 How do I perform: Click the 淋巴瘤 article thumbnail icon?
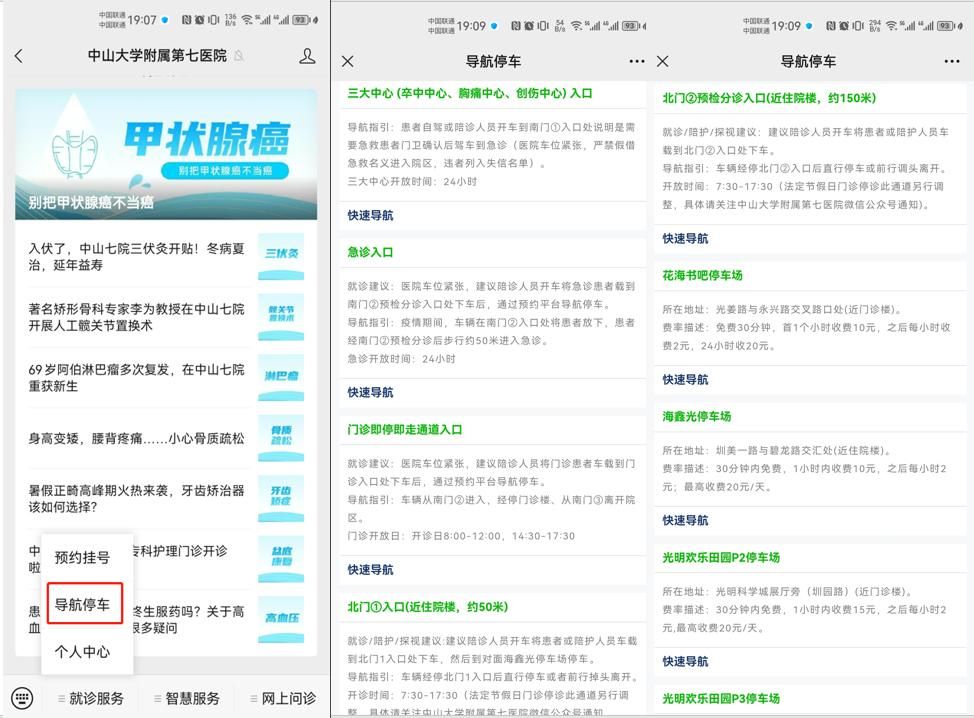point(281,376)
